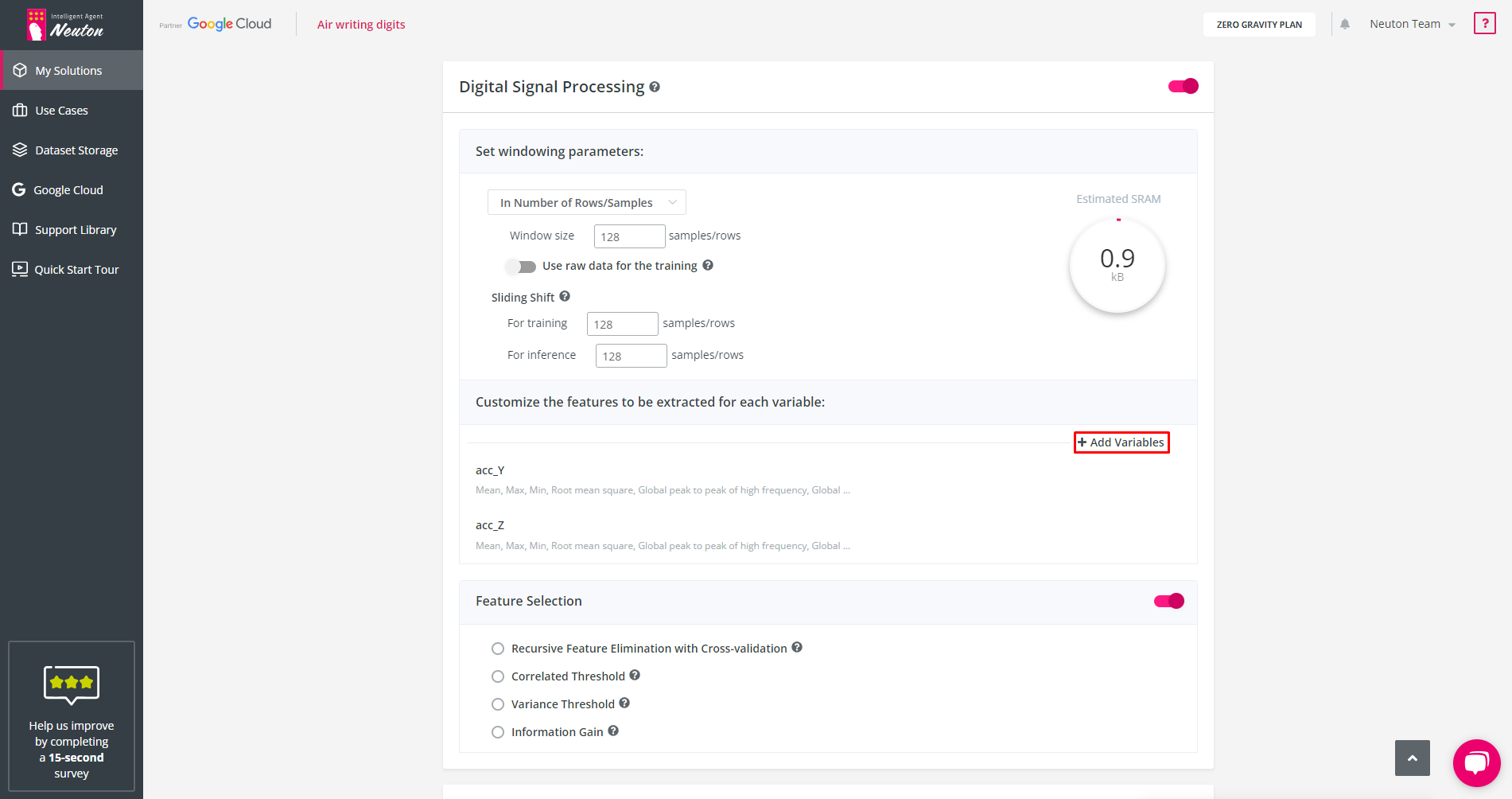Open the In Number of Rows/Samples dropdown
Viewport: 1512px width, 799px height.
click(x=587, y=202)
